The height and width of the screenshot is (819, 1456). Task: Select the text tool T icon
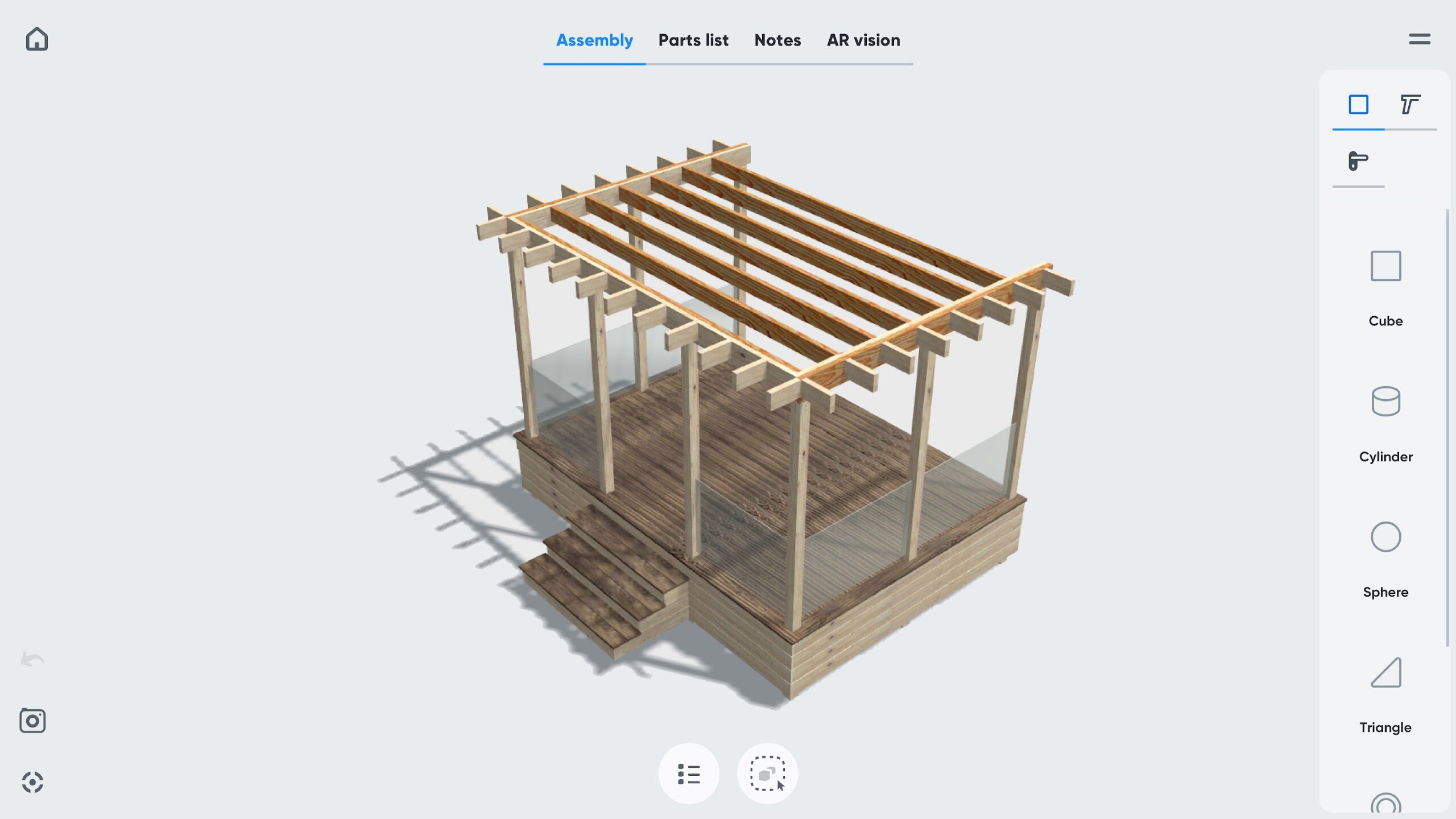(1410, 105)
